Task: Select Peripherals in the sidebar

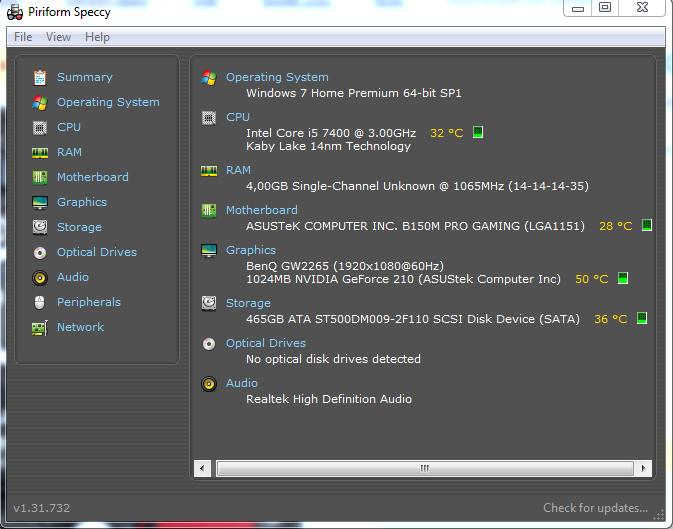Action: click(x=89, y=302)
